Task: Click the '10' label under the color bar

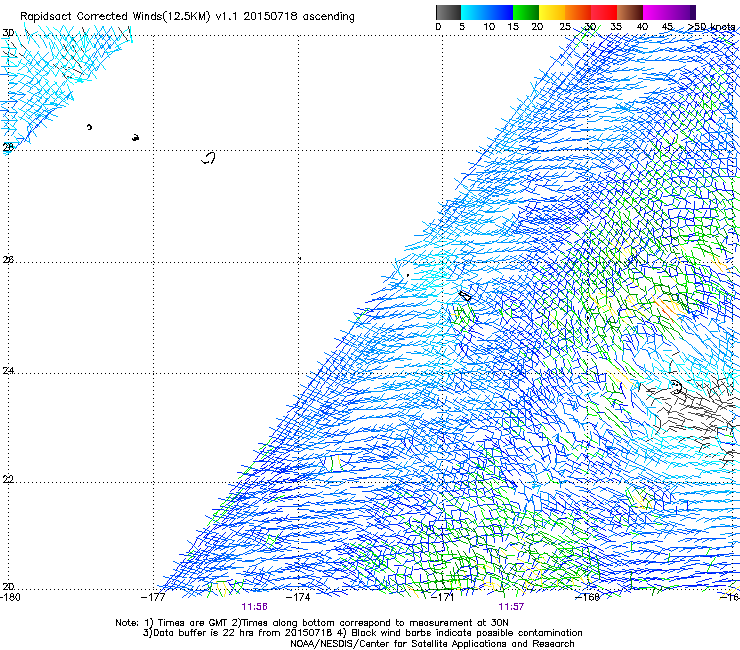Action: 489,27
